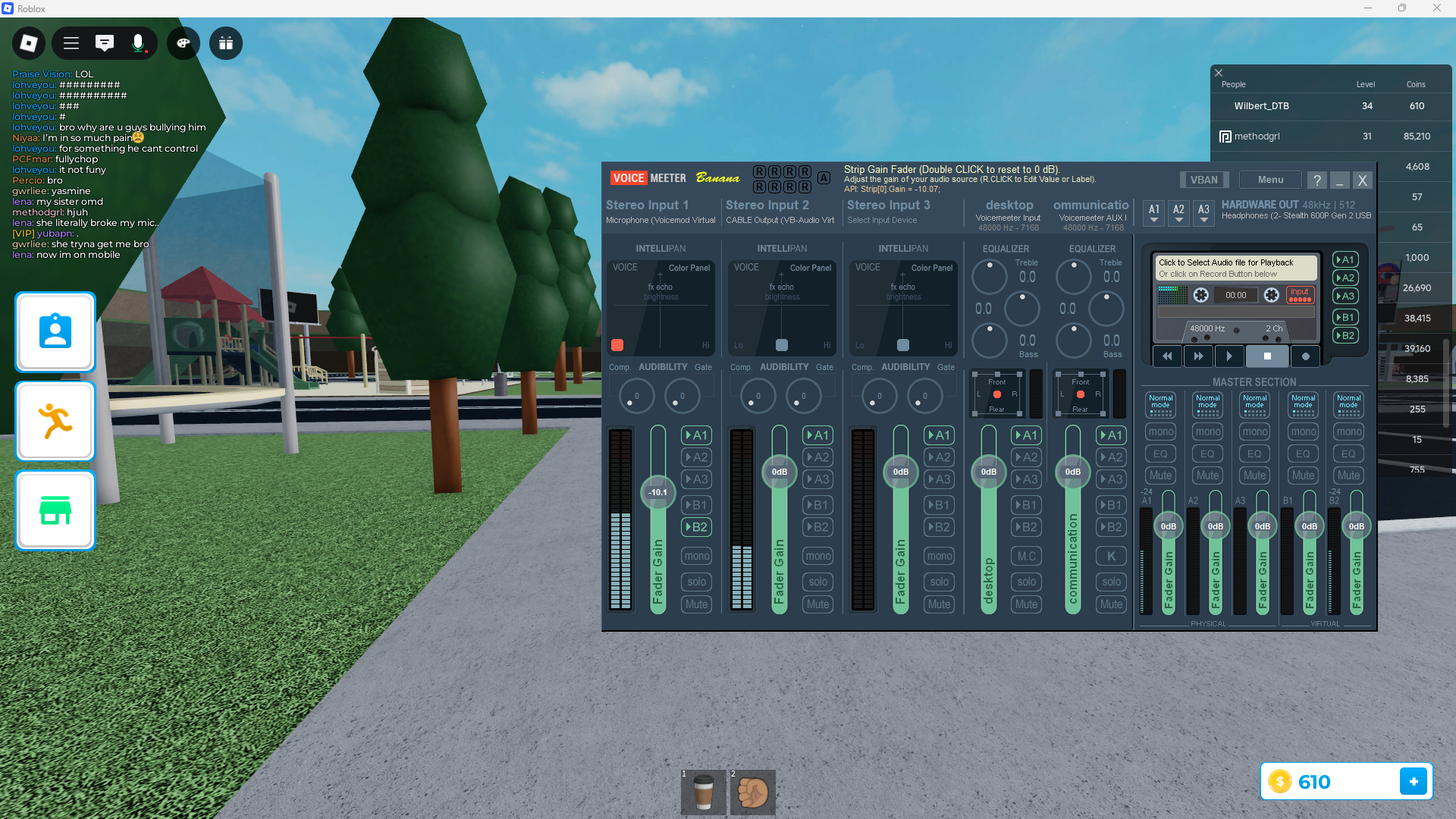Click the red input indicator on the cassette
This screenshot has width=1456, height=819.
tap(1300, 295)
